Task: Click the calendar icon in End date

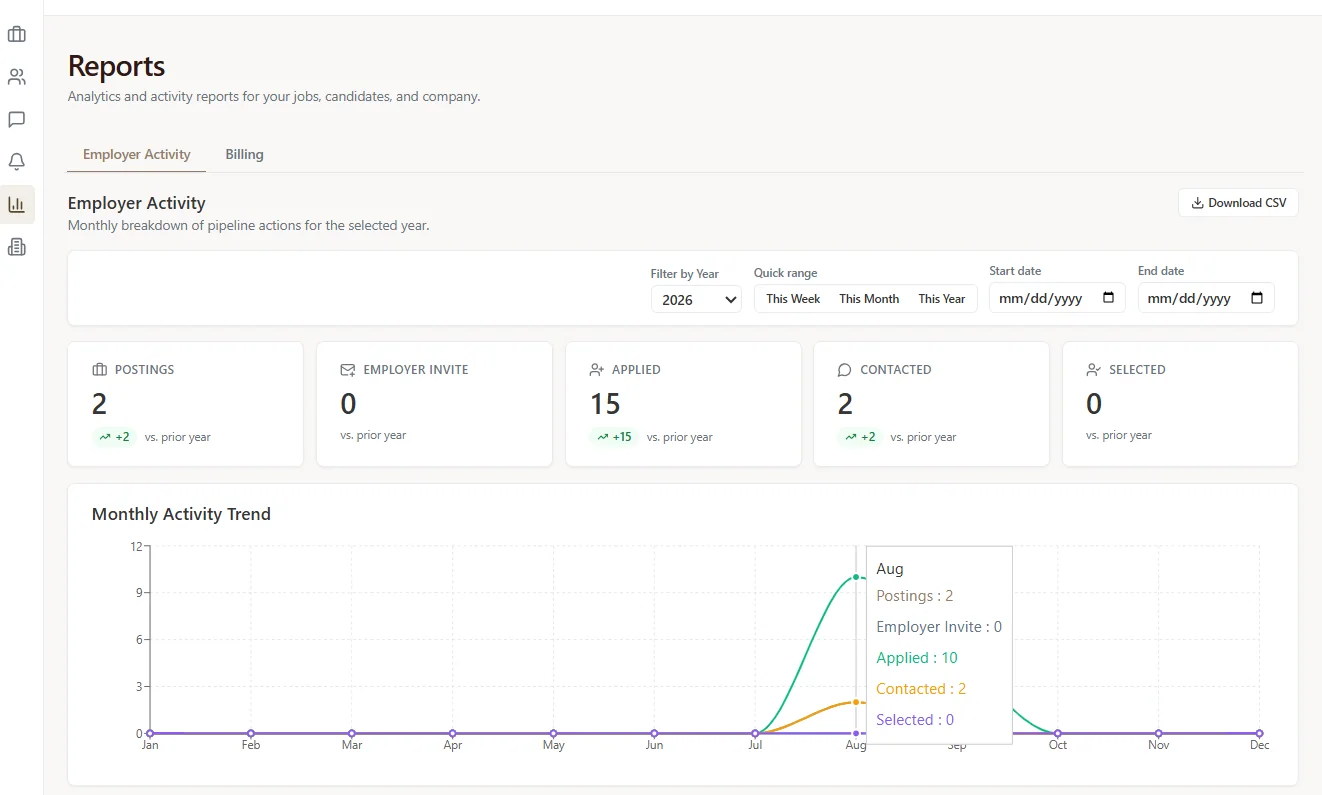Action: (1257, 298)
